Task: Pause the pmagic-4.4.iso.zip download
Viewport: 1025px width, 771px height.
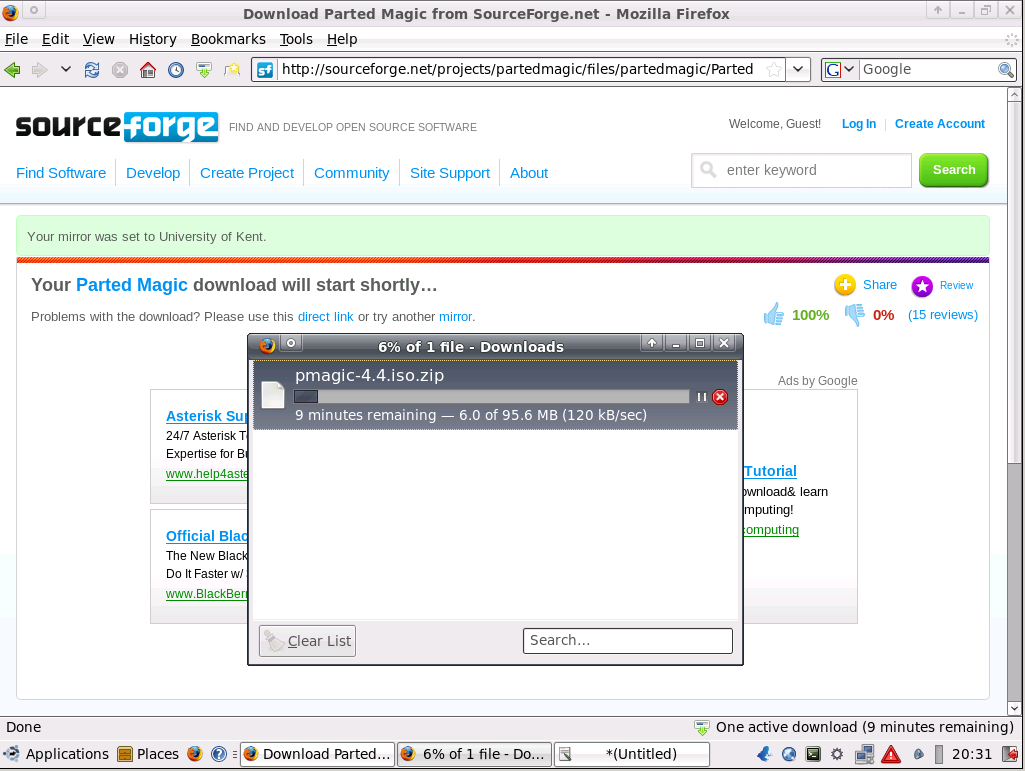Action: point(701,397)
